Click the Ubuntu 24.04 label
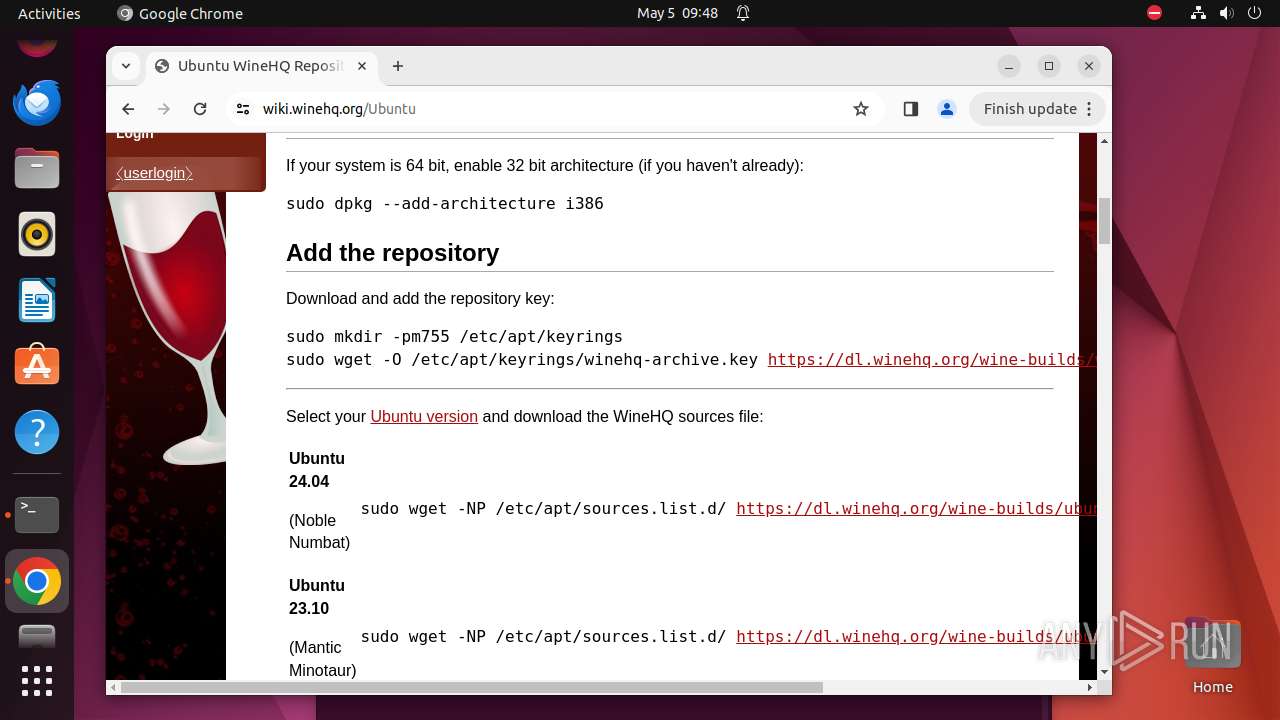Viewport: 1280px width, 720px height. (x=317, y=470)
